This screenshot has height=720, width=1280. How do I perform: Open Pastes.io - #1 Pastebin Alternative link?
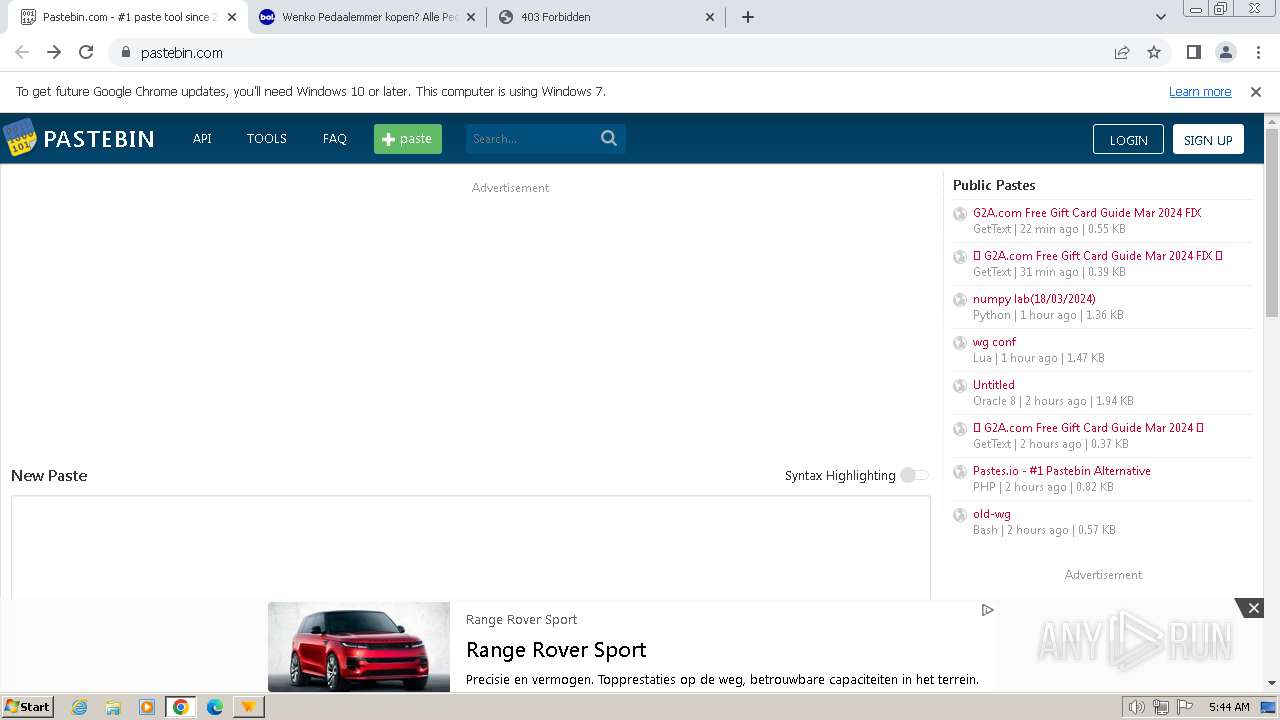coord(1062,471)
